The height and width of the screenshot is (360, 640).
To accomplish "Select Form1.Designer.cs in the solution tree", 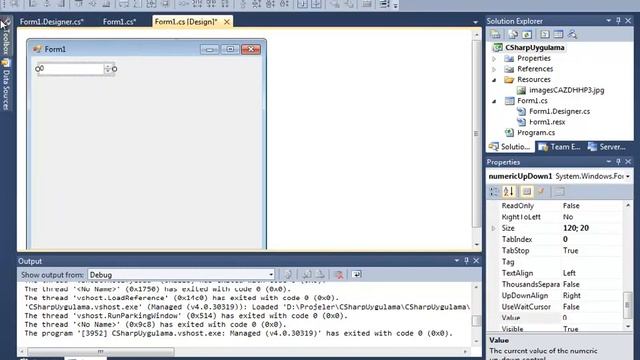I will point(559,111).
